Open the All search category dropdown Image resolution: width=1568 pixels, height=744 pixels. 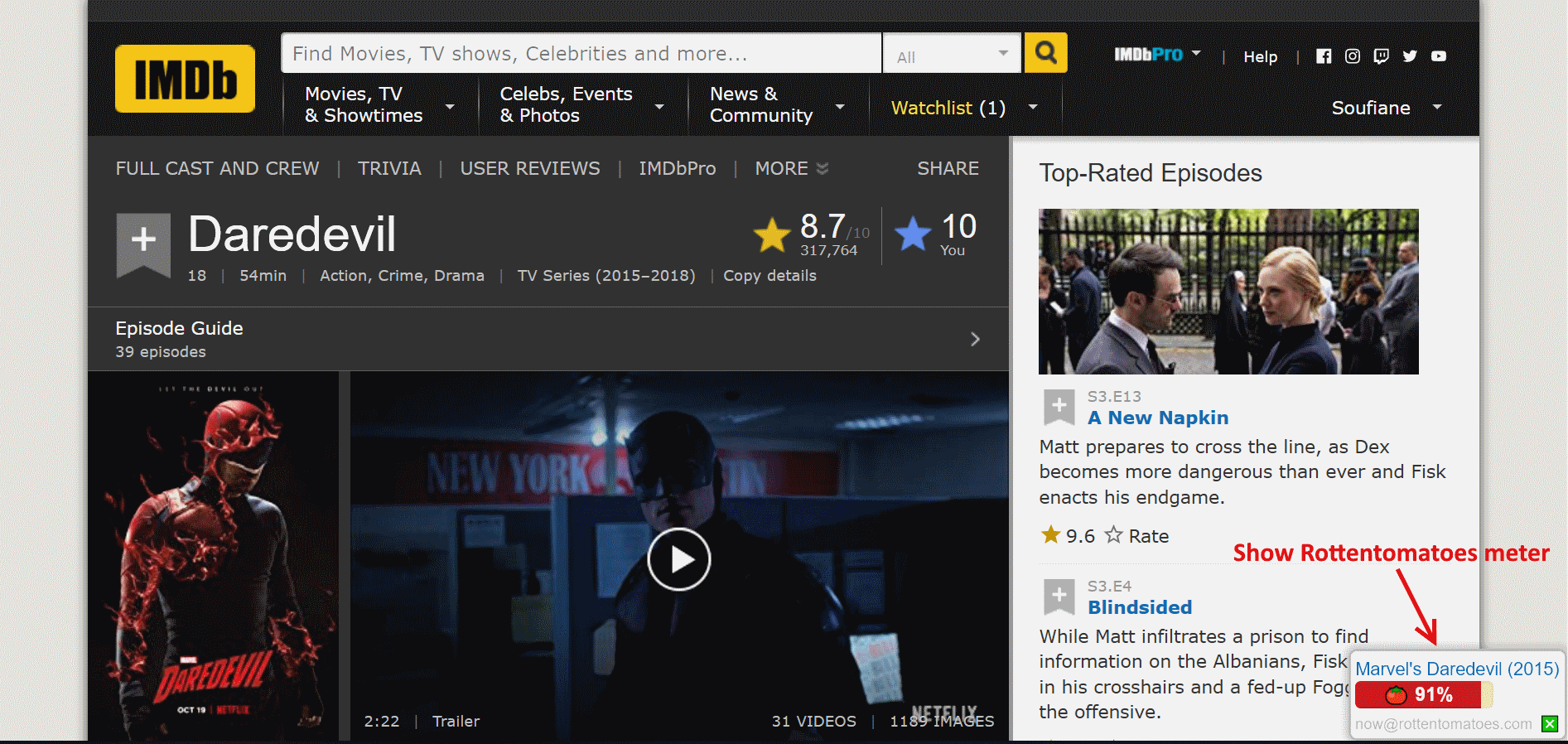pos(952,54)
